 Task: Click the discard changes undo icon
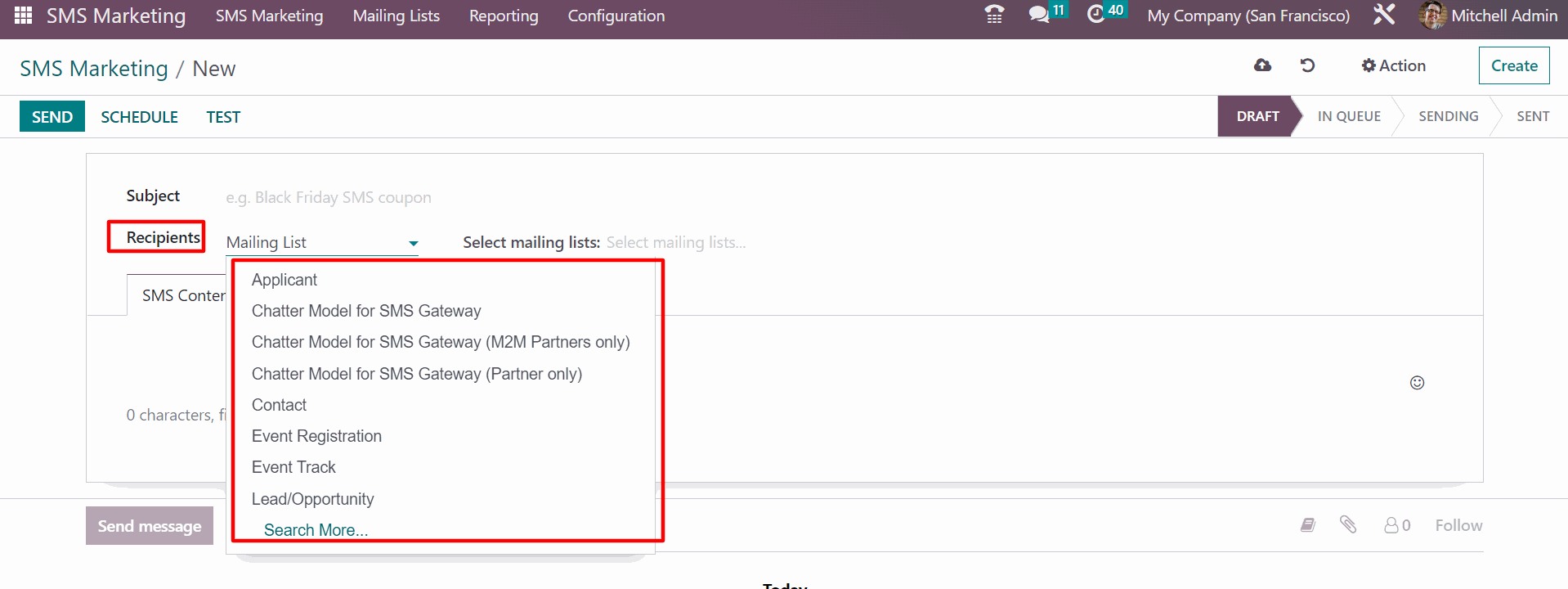[1307, 65]
